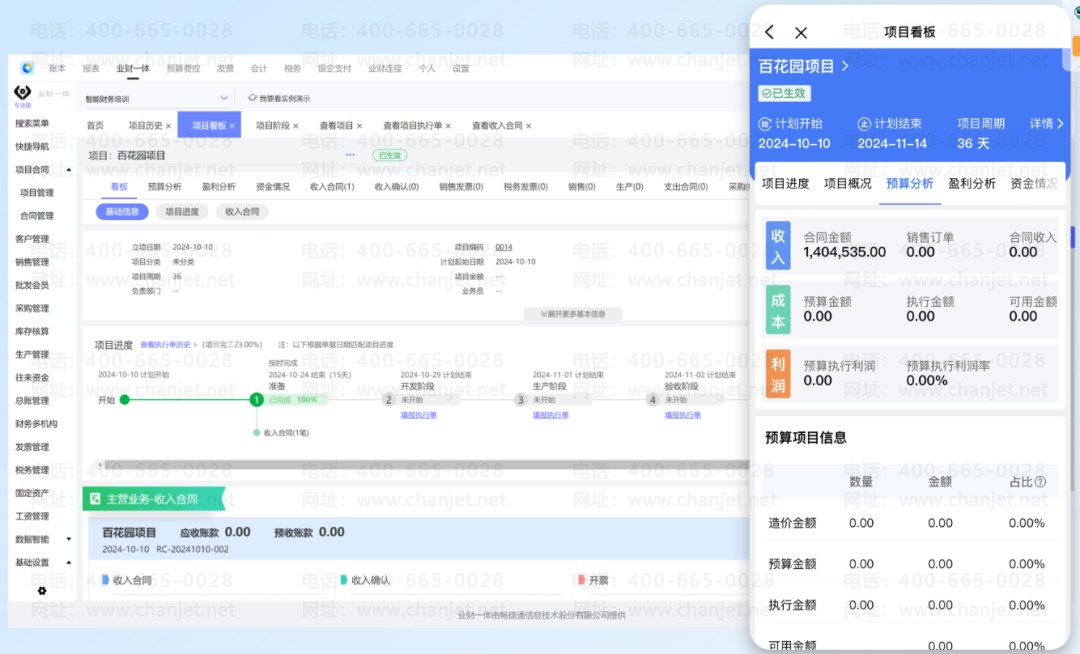
Task: Switch to 盈利分析 tab in mobile panel
Action: (971, 184)
